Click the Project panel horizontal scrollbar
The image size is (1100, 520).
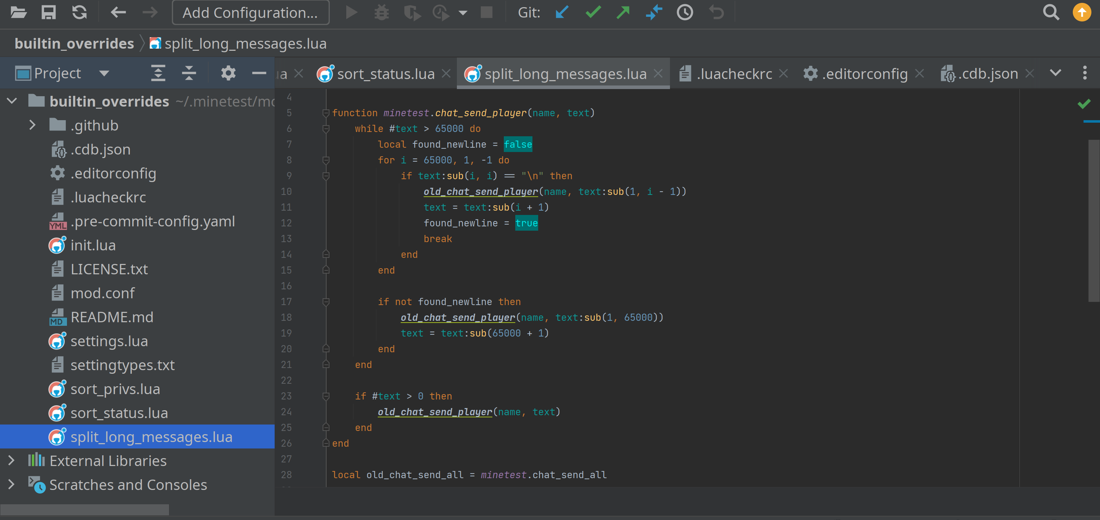tap(84, 509)
